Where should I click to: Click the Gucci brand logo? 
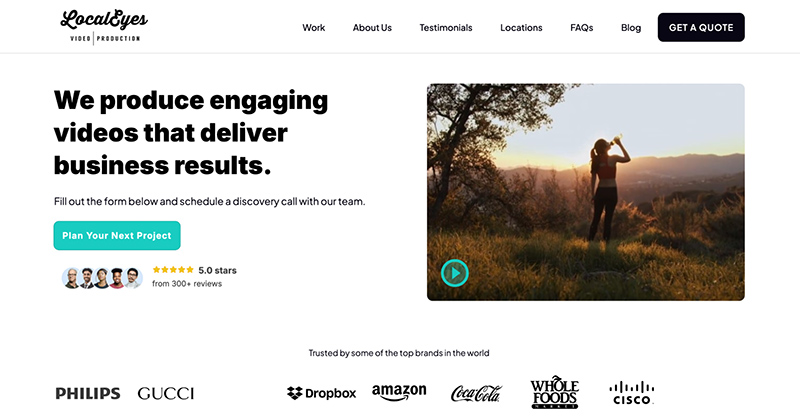(166, 394)
